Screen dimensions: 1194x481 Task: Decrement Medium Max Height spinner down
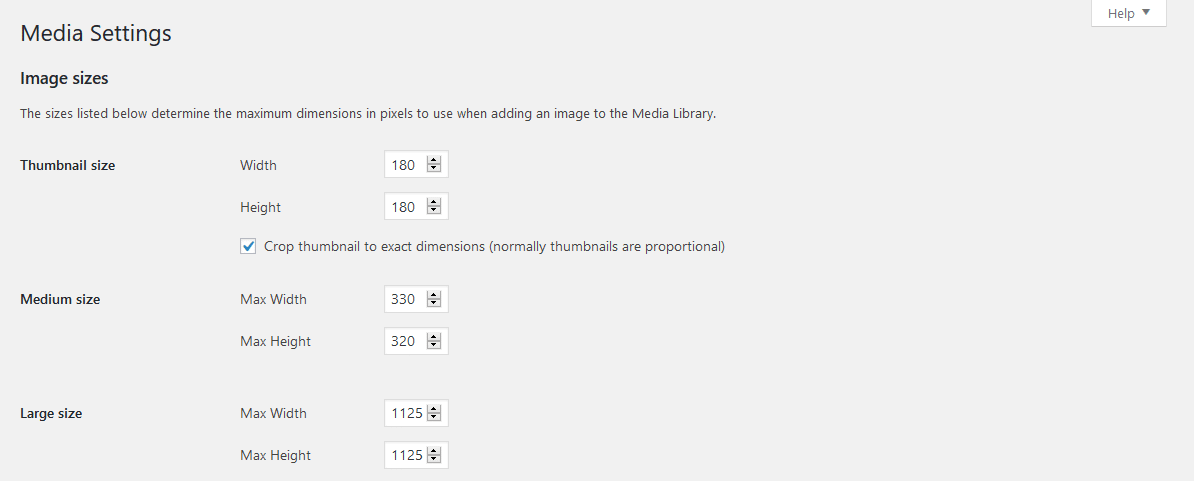[x=434, y=345]
